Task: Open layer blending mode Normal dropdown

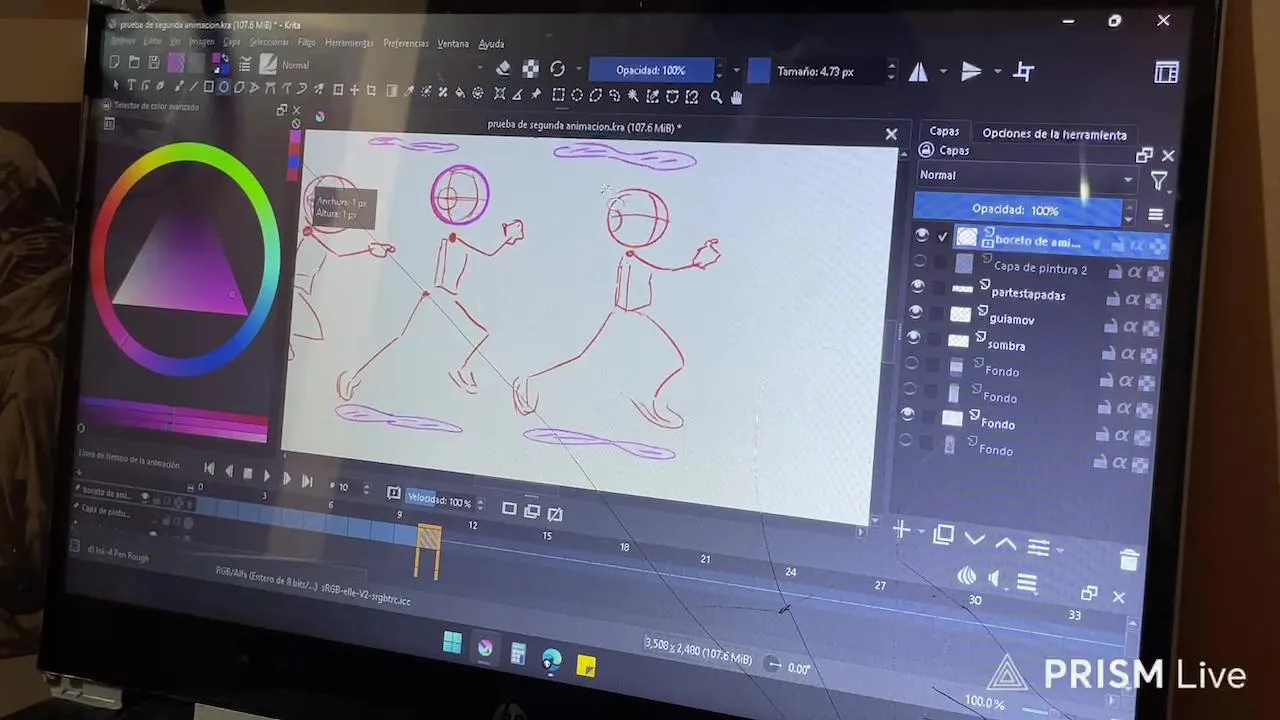Action: (x=1026, y=177)
